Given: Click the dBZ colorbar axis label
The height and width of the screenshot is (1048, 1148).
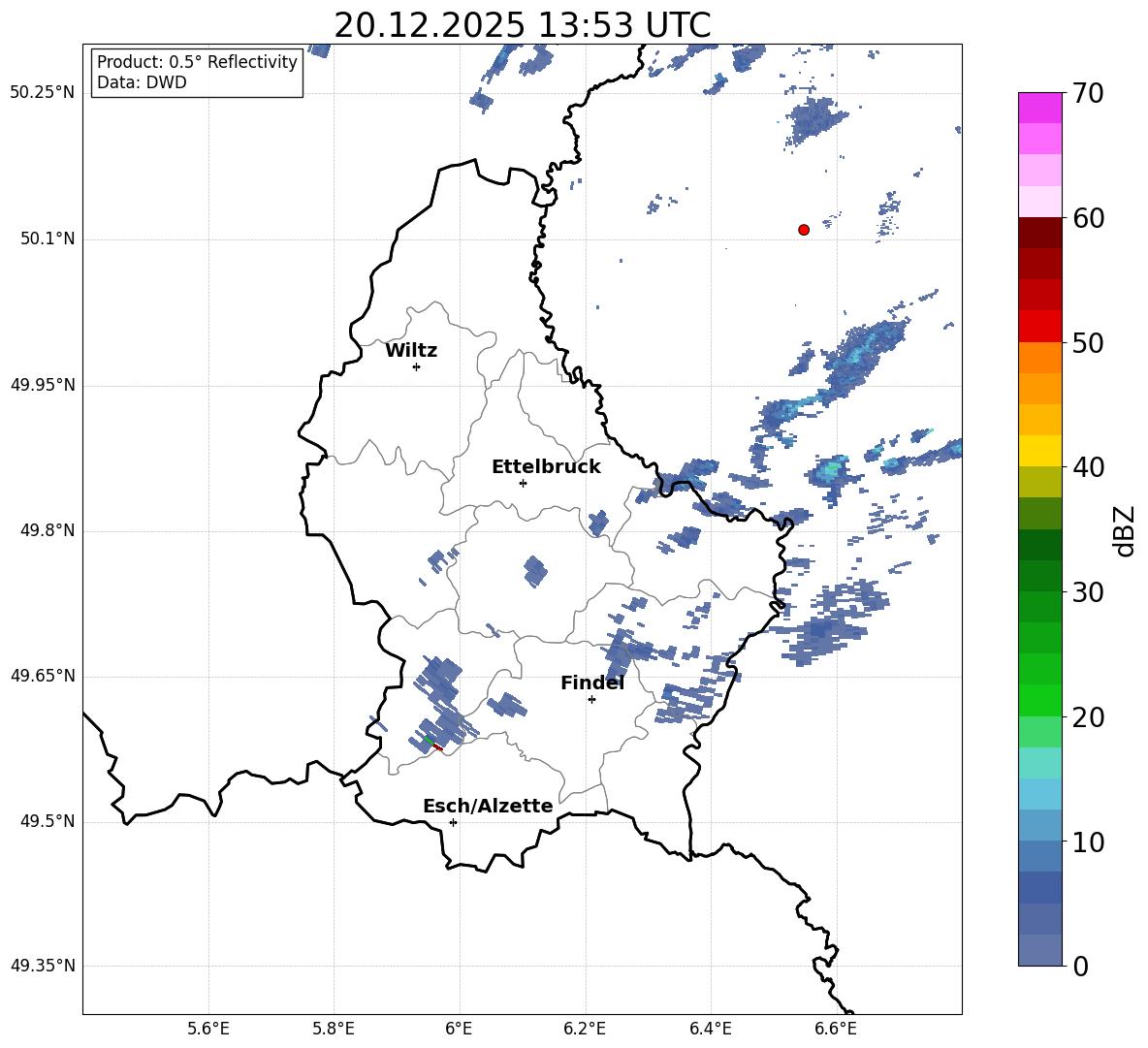Looking at the screenshot, I should point(1124,530).
